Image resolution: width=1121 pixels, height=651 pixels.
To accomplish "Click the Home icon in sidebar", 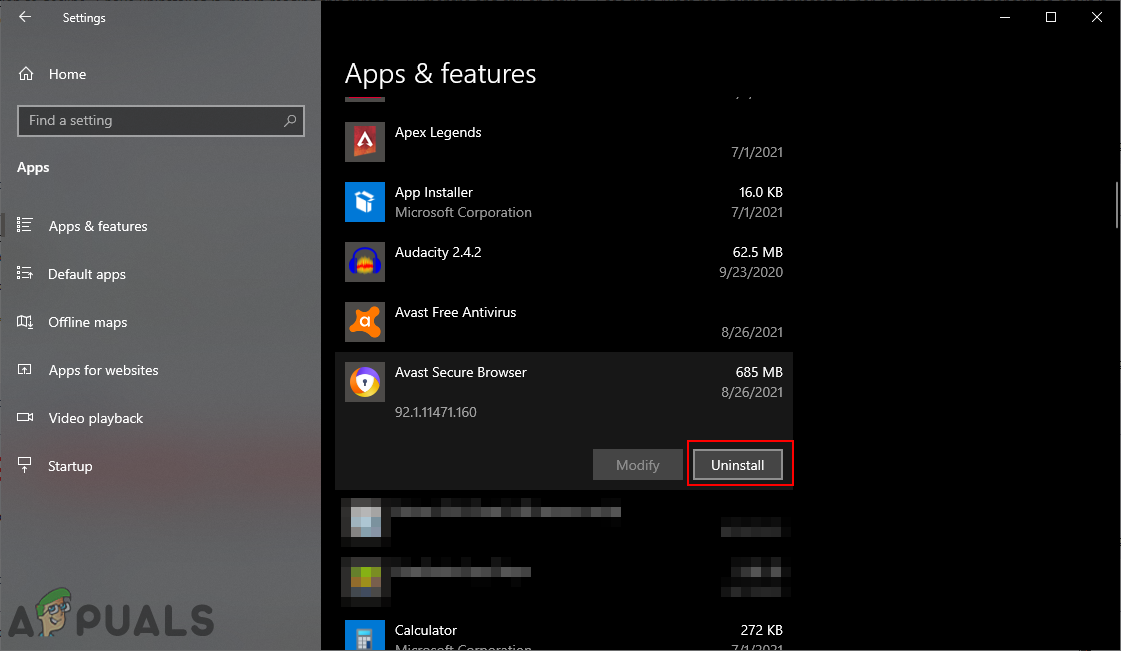I will [x=26, y=74].
